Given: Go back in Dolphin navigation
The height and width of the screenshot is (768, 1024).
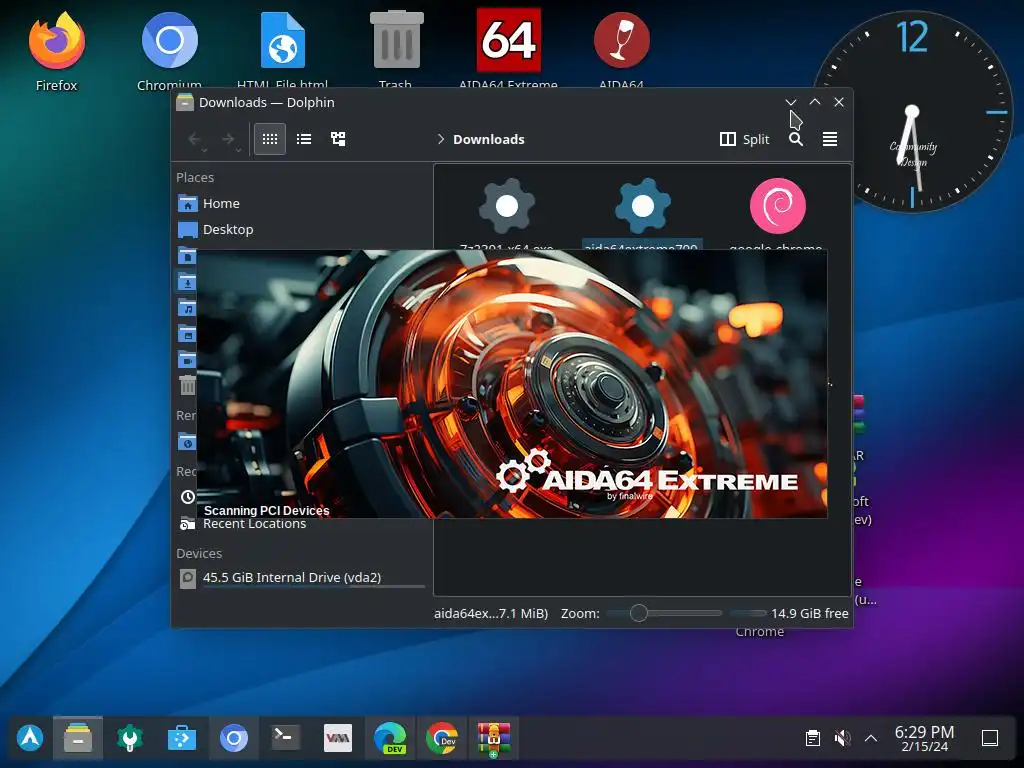Looking at the screenshot, I should (195, 139).
